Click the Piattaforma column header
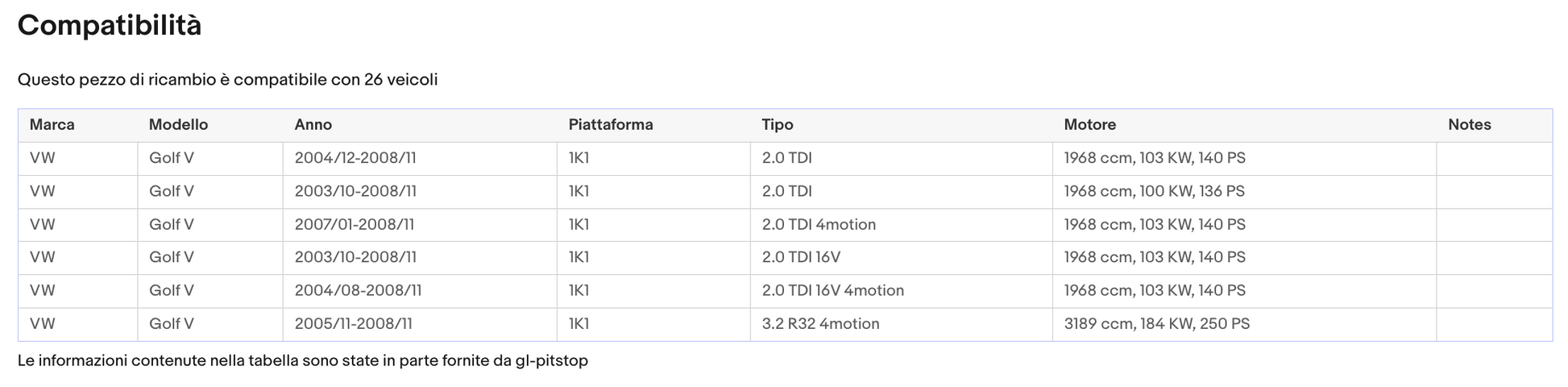The height and width of the screenshot is (387, 1568). (x=610, y=125)
